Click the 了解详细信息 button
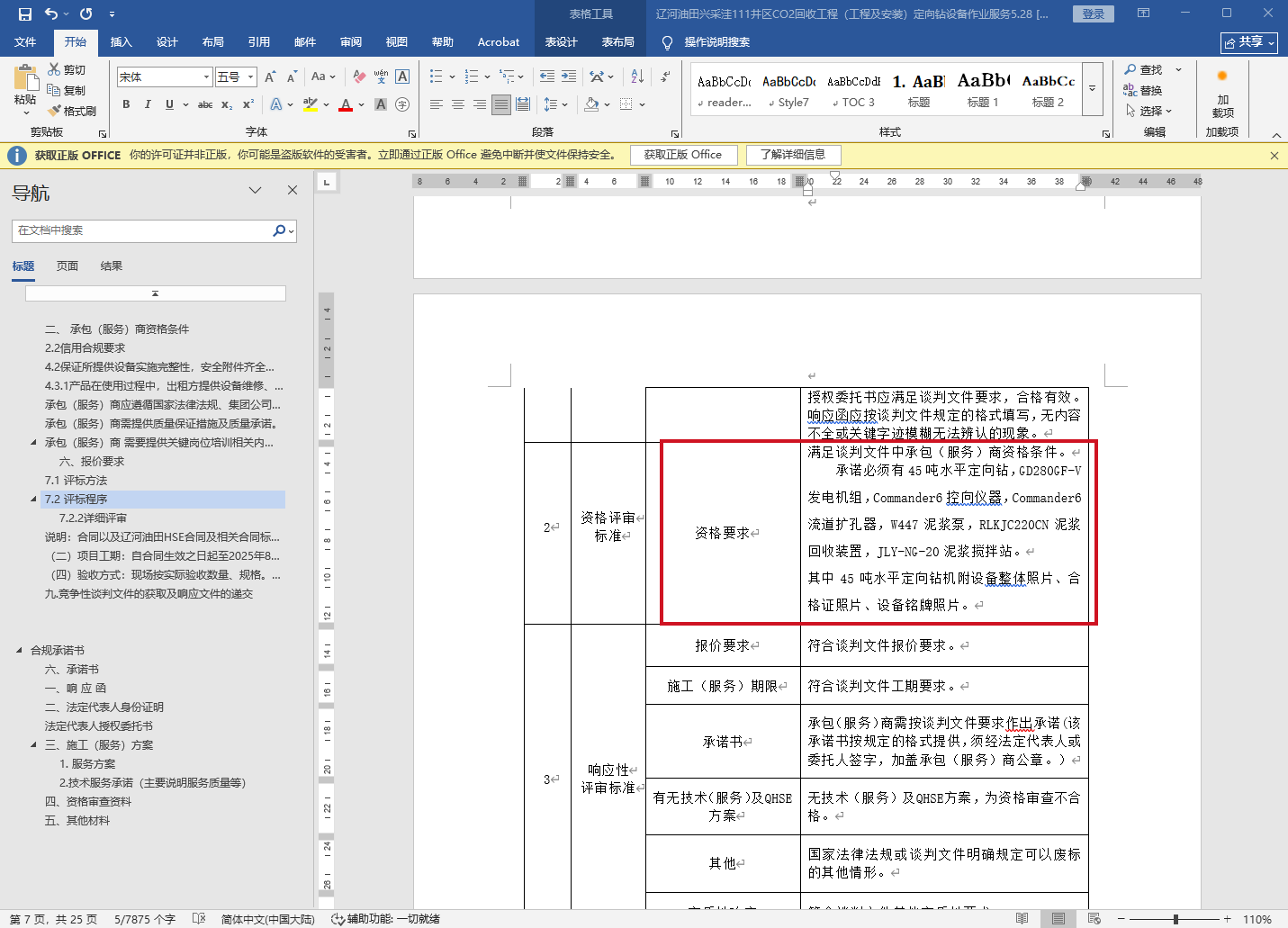The height and width of the screenshot is (928, 1288). tap(792, 155)
